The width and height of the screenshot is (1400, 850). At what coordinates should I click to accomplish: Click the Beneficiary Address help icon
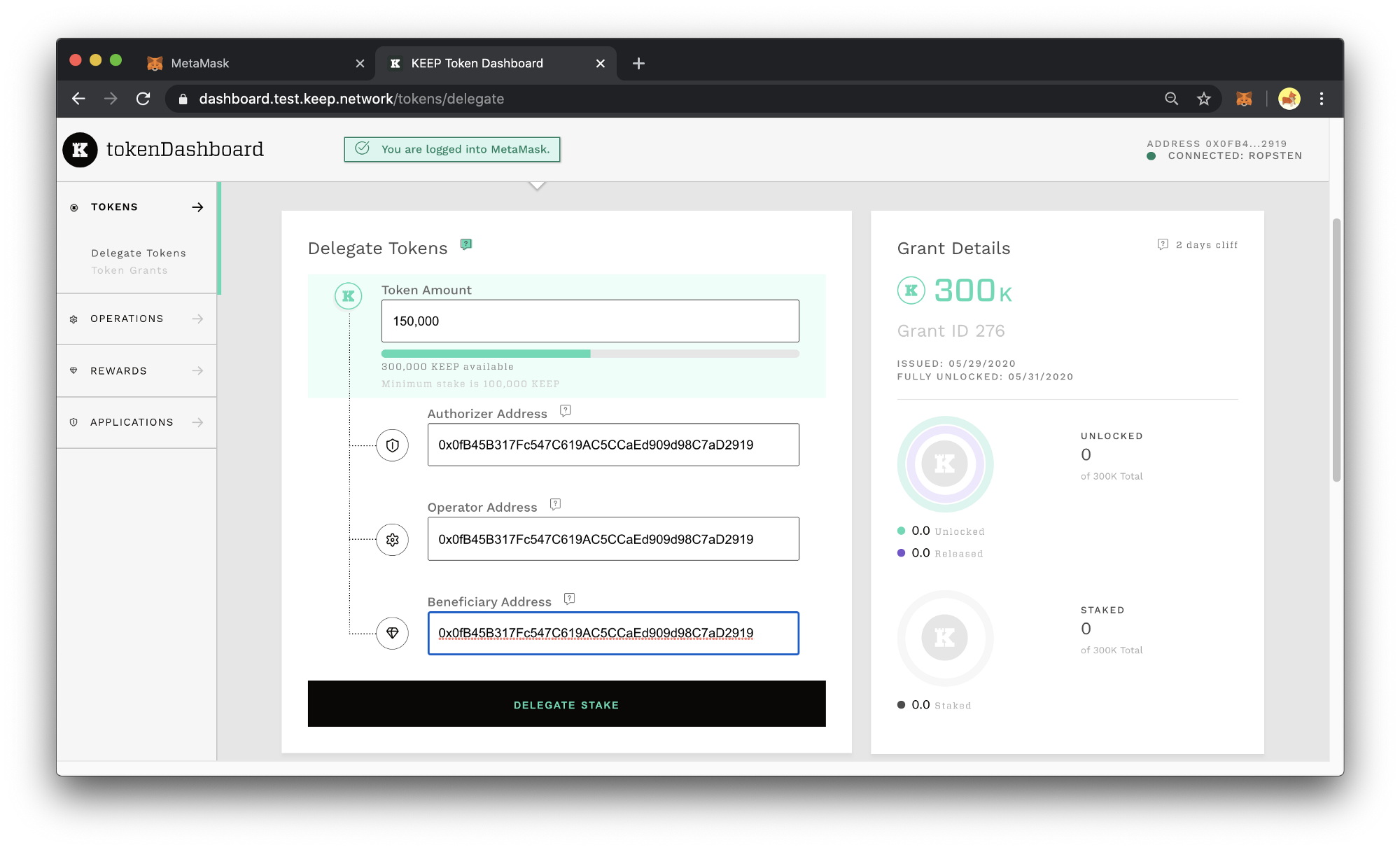click(570, 599)
